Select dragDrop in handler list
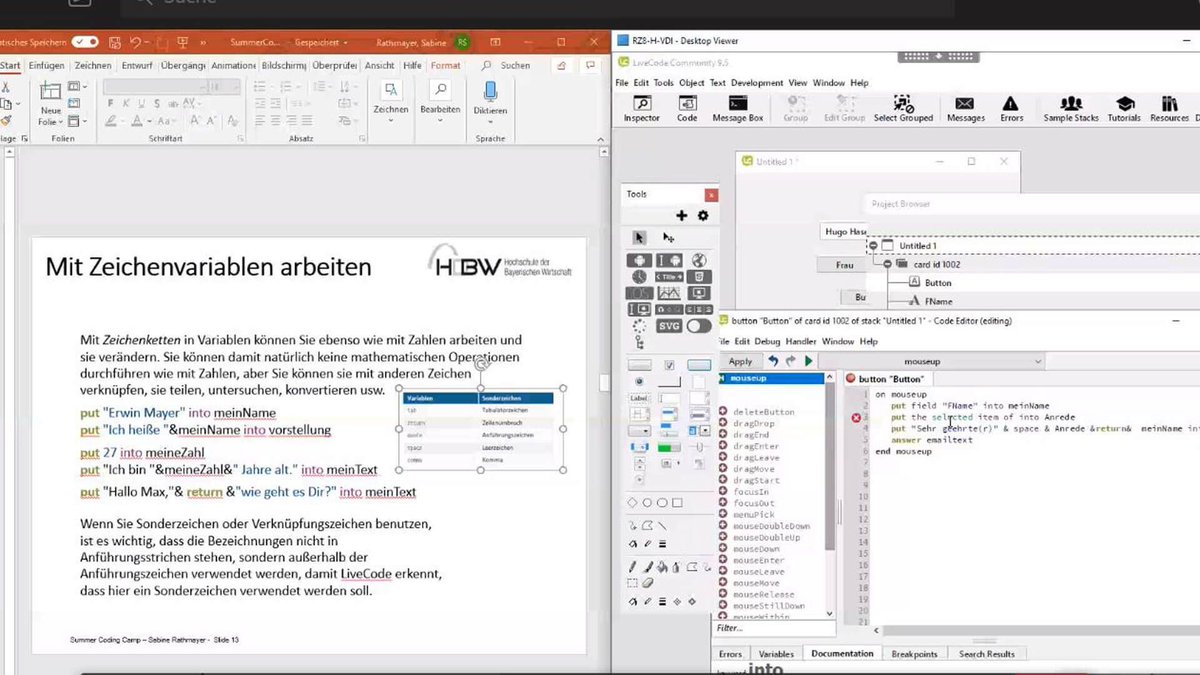1200x675 pixels. 754,424
